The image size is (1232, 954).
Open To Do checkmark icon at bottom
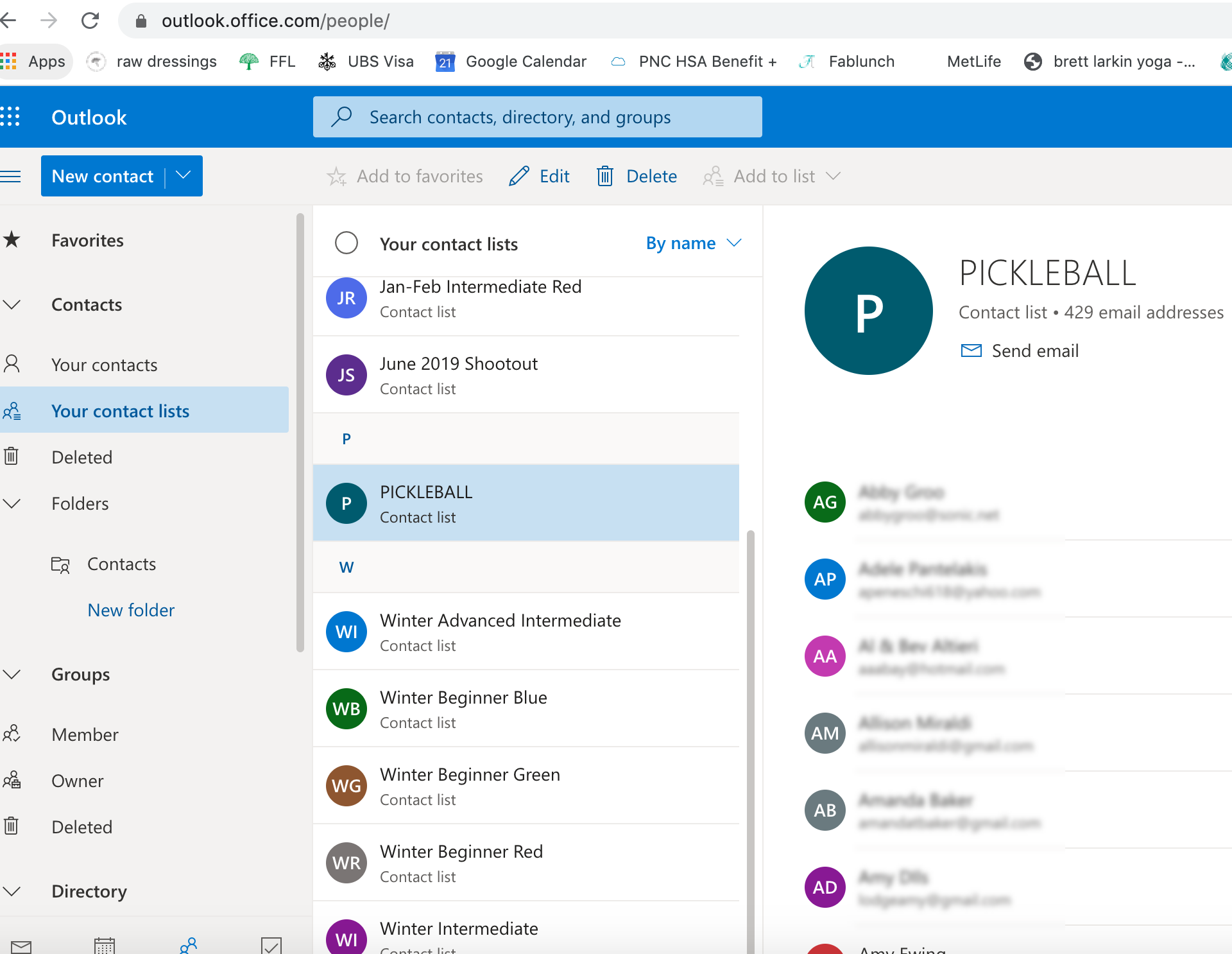[x=271, y=945]
